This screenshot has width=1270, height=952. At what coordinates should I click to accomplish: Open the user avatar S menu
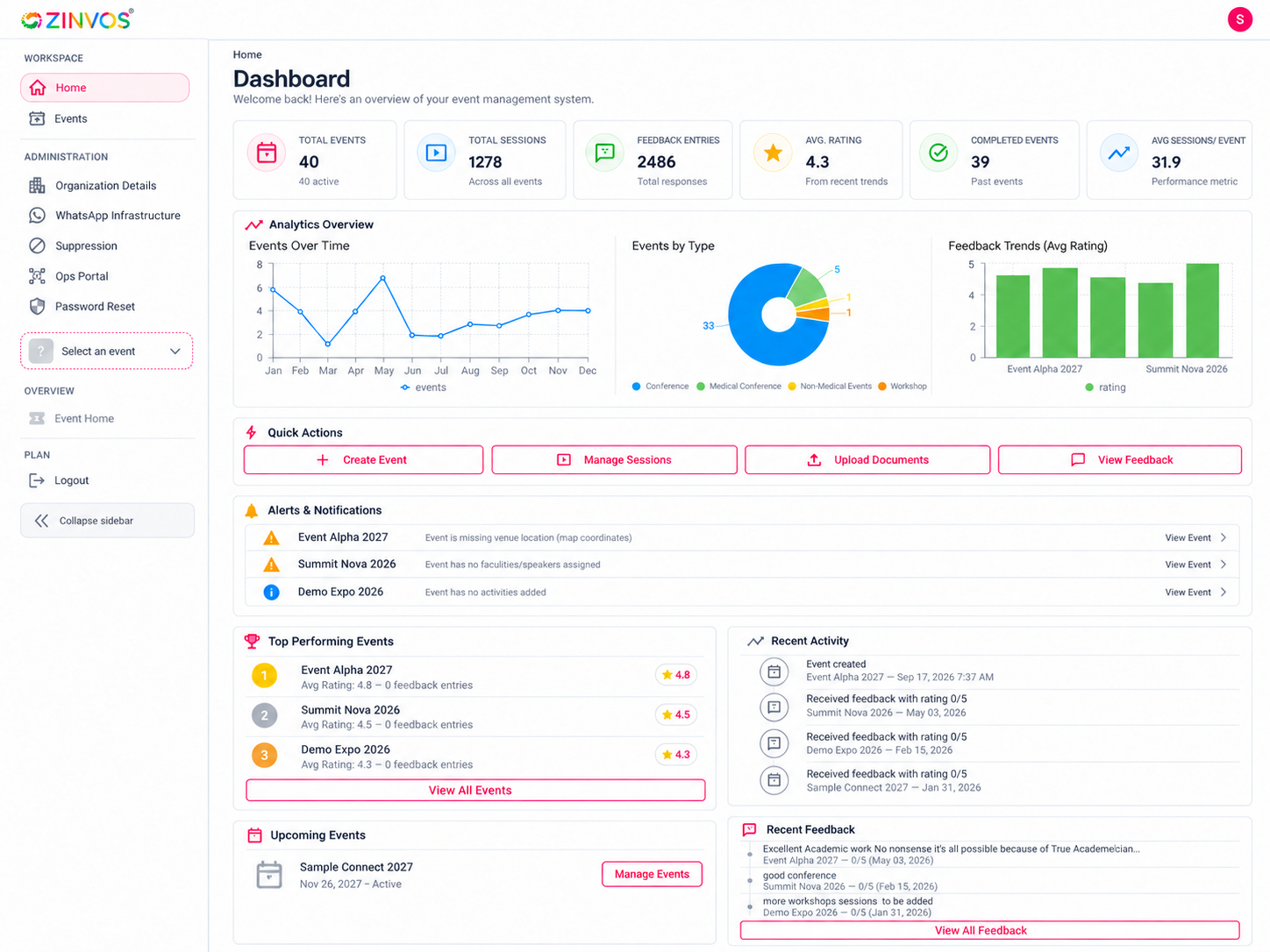pos(1239,19)
